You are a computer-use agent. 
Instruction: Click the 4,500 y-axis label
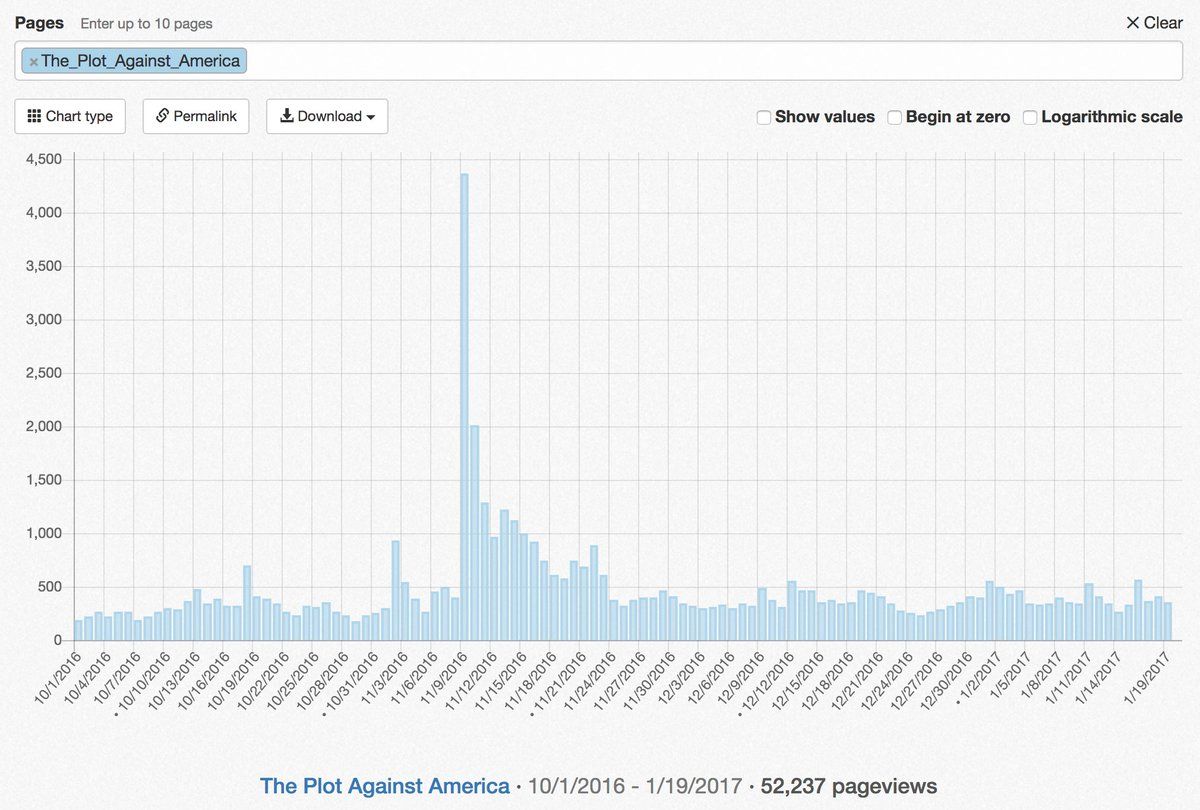[x=42, y=159]
